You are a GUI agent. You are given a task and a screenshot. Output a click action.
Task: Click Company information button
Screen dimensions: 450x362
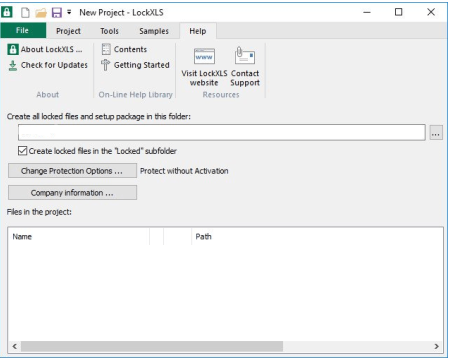tap(72, 193)
